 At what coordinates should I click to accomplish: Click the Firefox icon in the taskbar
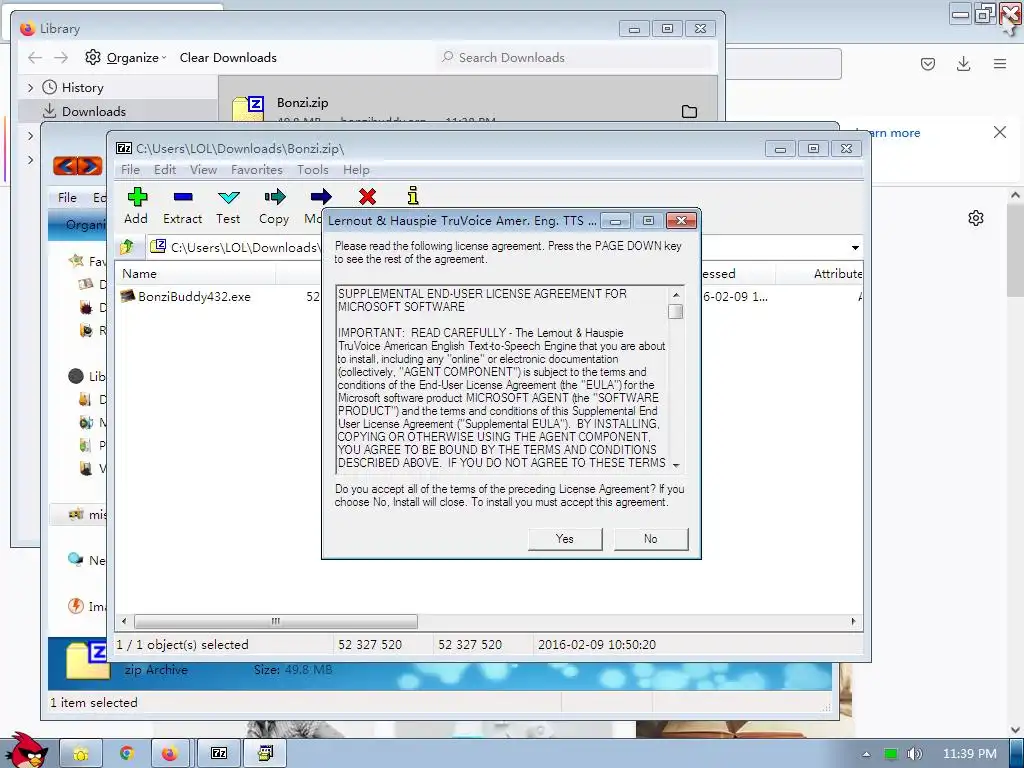170,753
